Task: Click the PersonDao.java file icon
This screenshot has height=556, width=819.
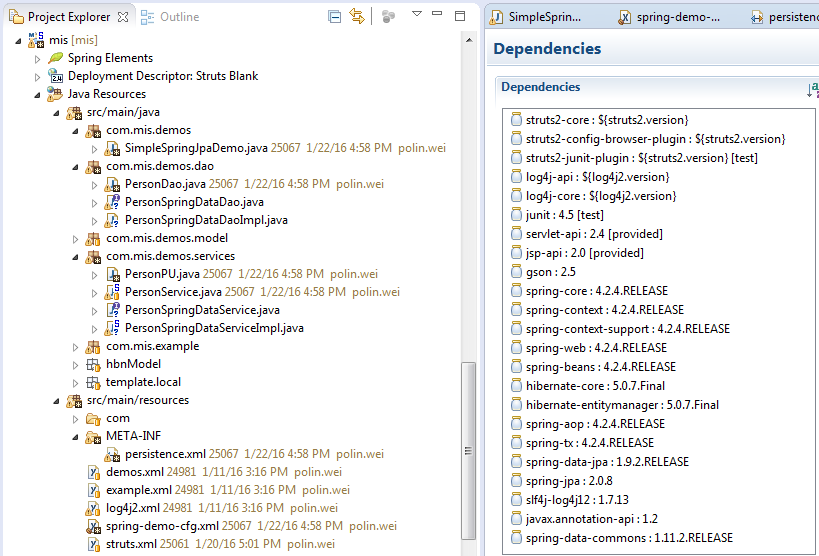Action: (x=112, y=184)
